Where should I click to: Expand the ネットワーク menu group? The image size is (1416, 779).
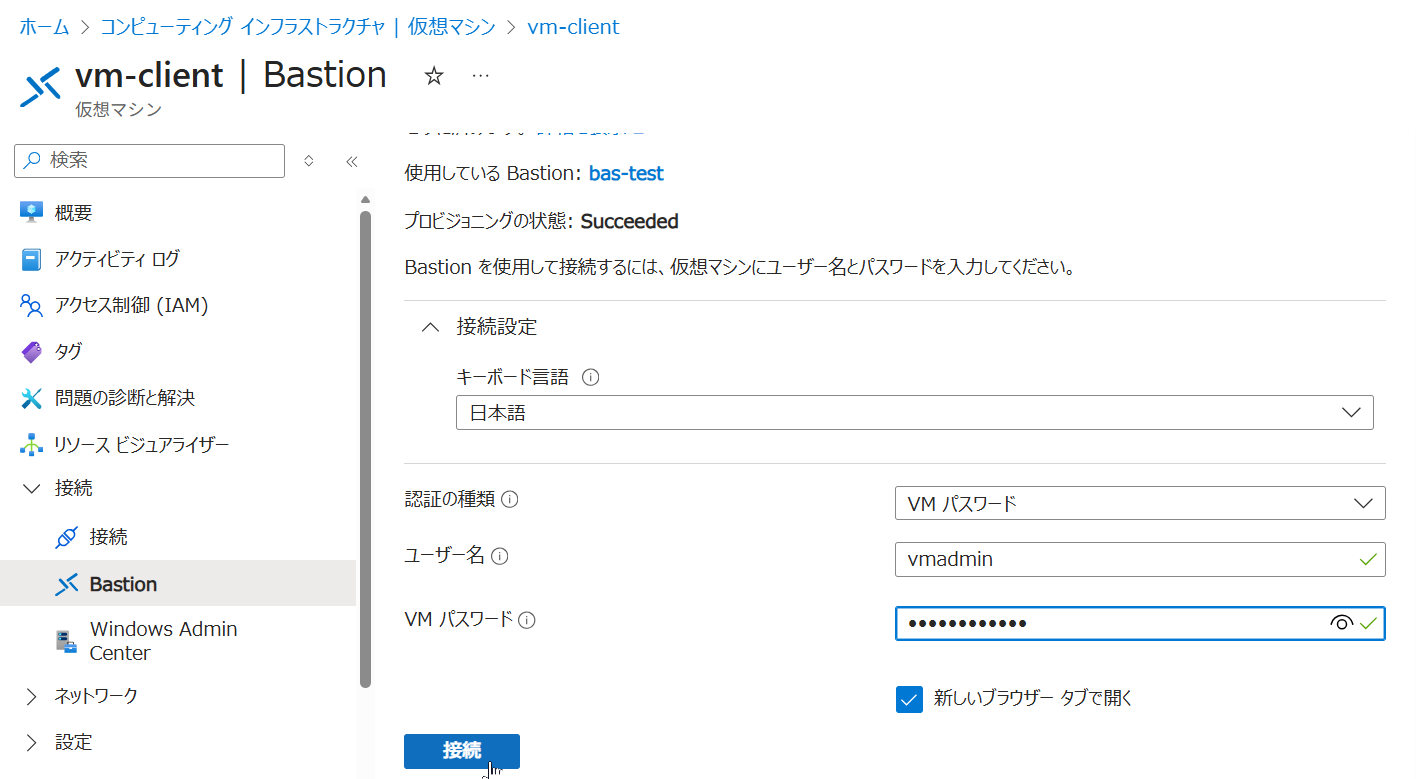coord(31,696)
